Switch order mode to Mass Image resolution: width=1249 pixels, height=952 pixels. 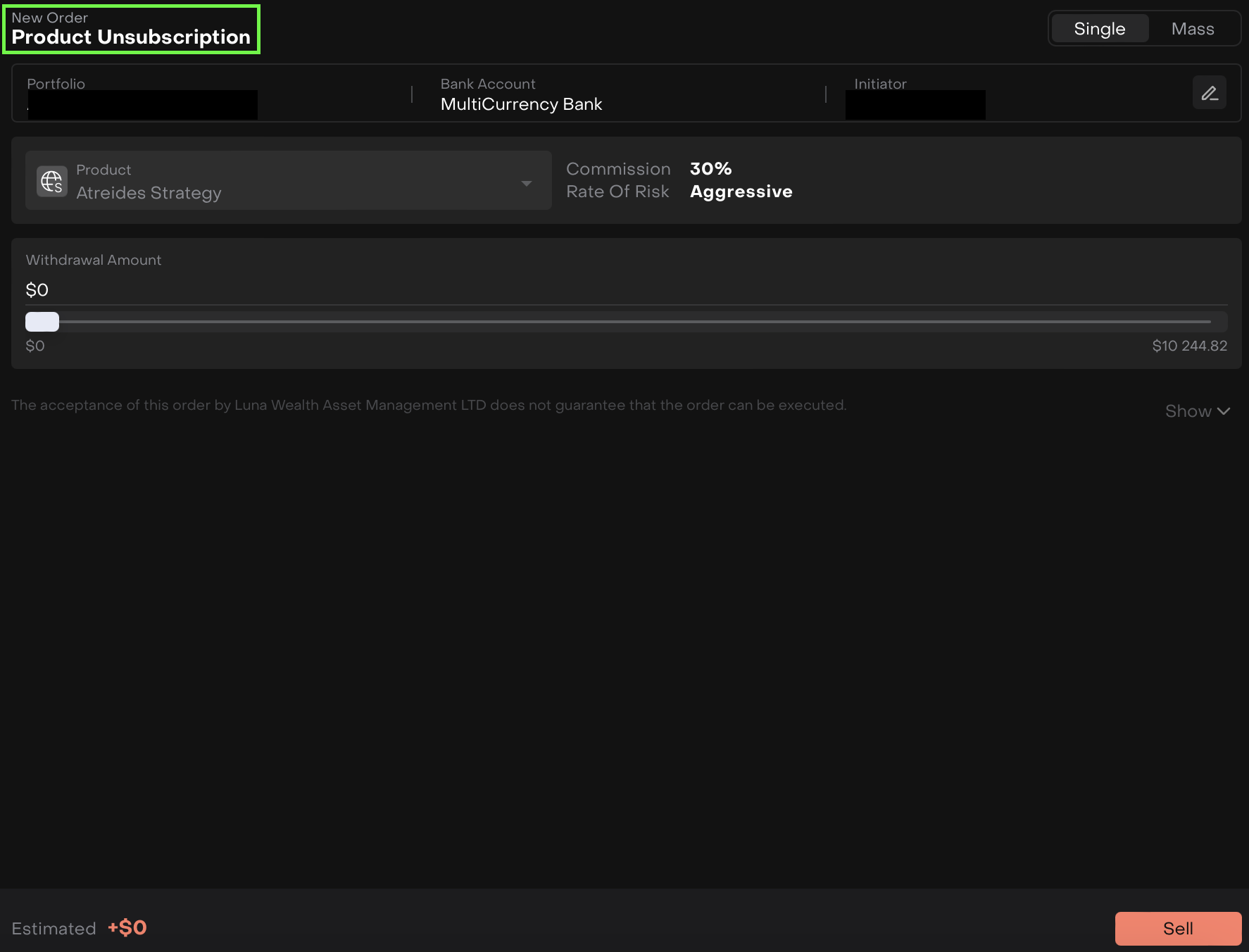(1192, 29)
